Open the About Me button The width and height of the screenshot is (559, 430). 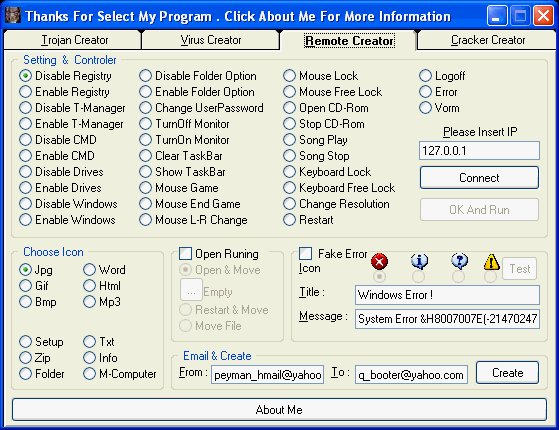[279, 410]
